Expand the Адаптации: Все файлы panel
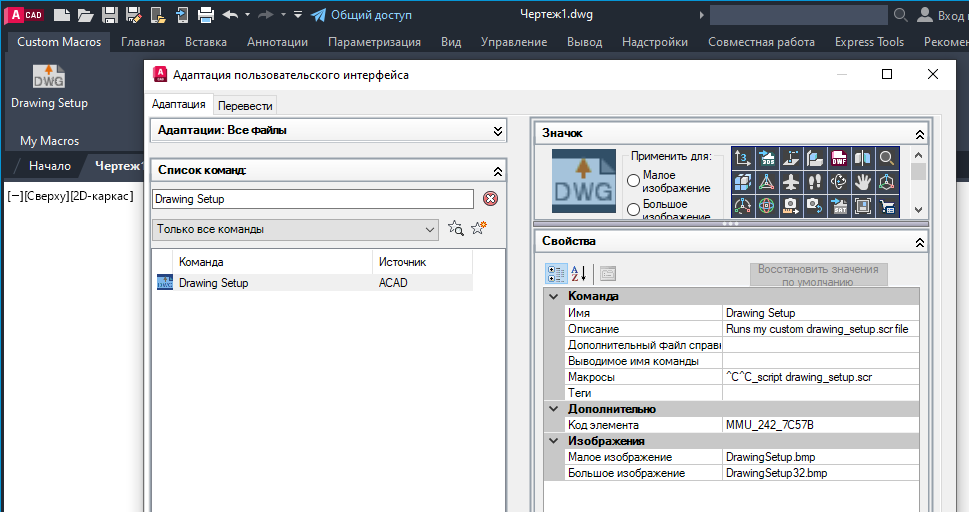 pos(497,131)
